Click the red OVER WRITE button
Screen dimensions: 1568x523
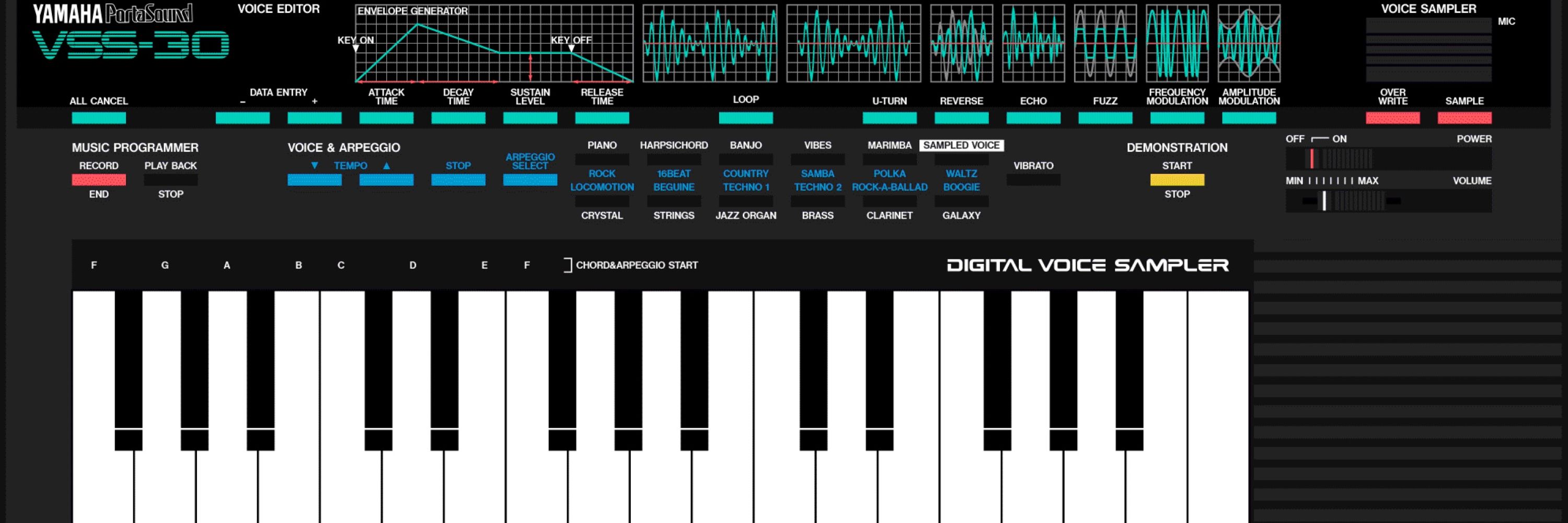click(1392, 118)
